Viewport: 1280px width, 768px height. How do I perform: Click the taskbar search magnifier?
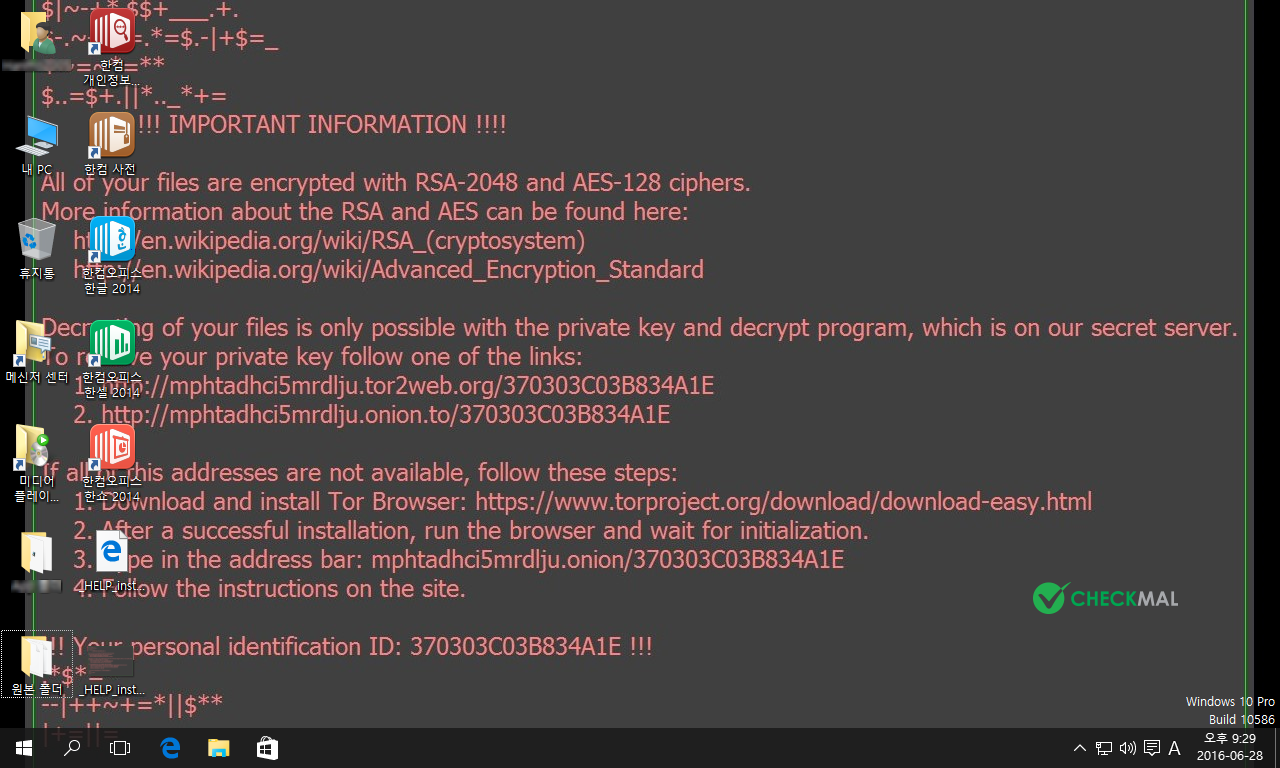[72, 748]
